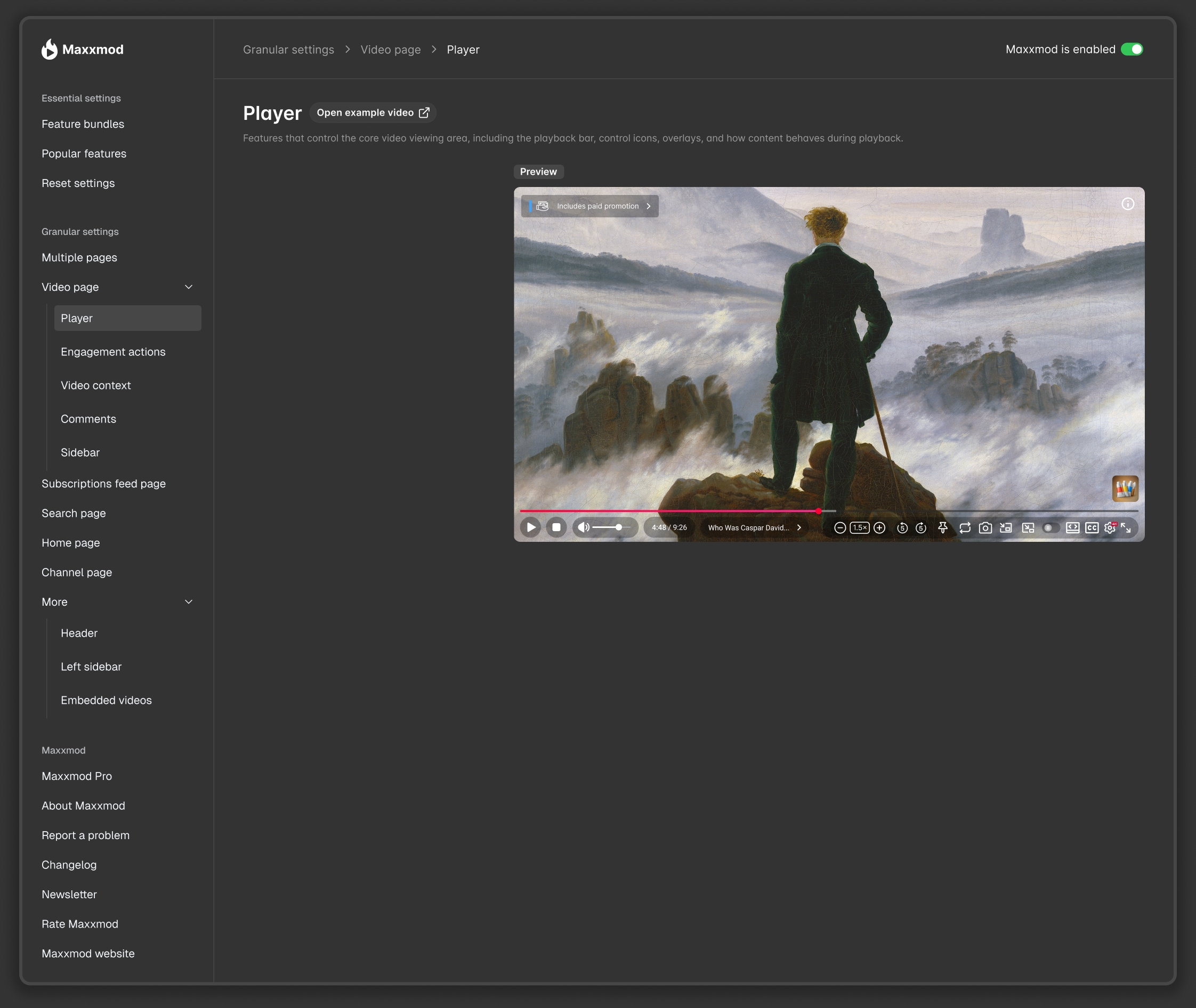Click the Maxxmod flame logo

50,49
